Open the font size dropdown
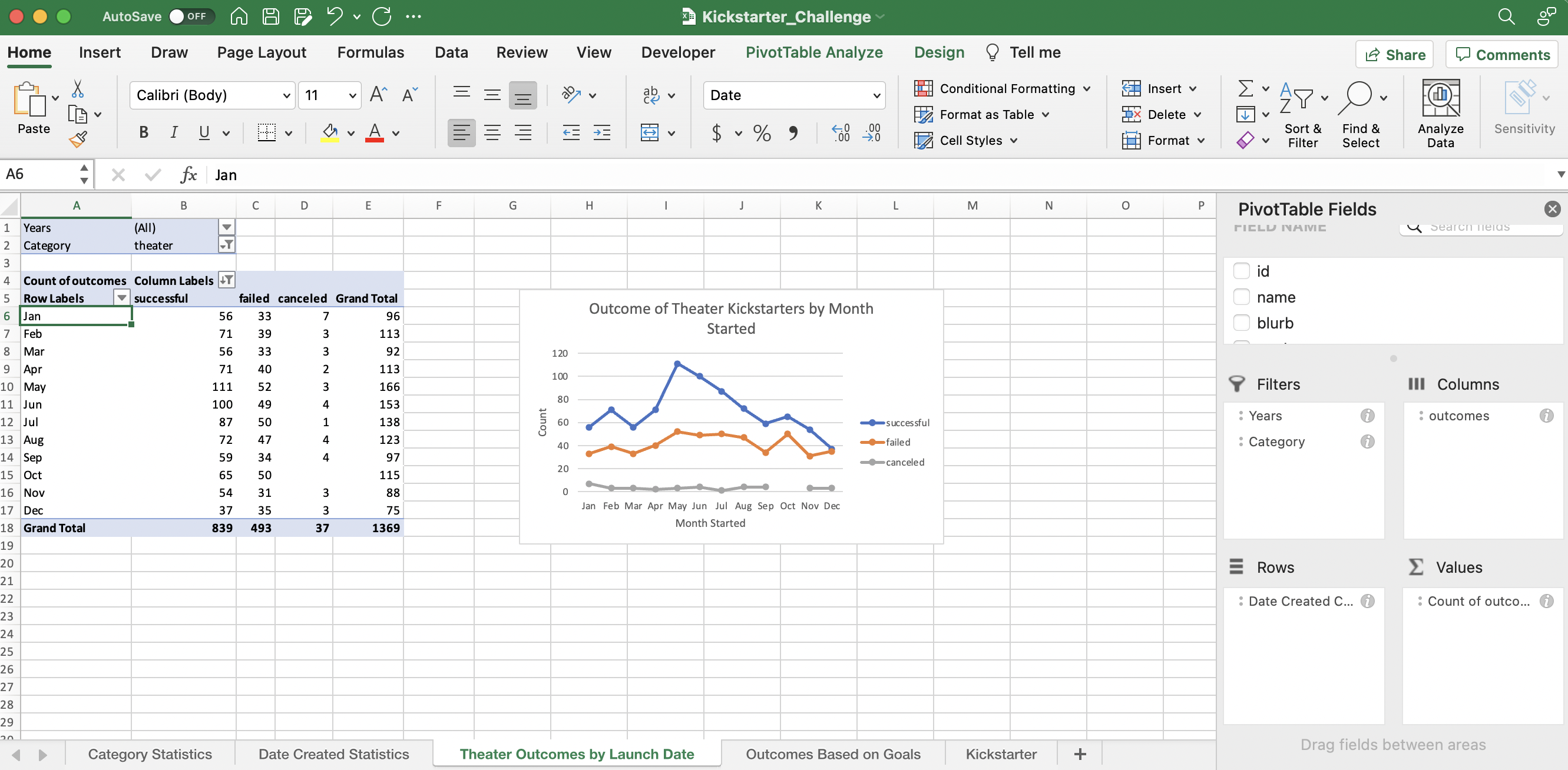This screenshot has width=1568, height=770. tap(352, 95)
